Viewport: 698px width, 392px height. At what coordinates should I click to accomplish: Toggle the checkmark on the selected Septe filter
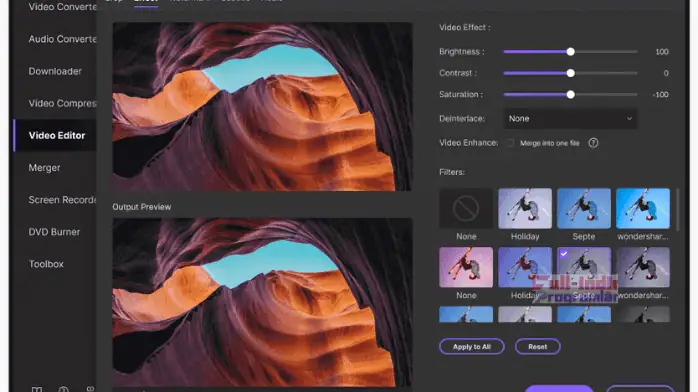coord(564,254)
